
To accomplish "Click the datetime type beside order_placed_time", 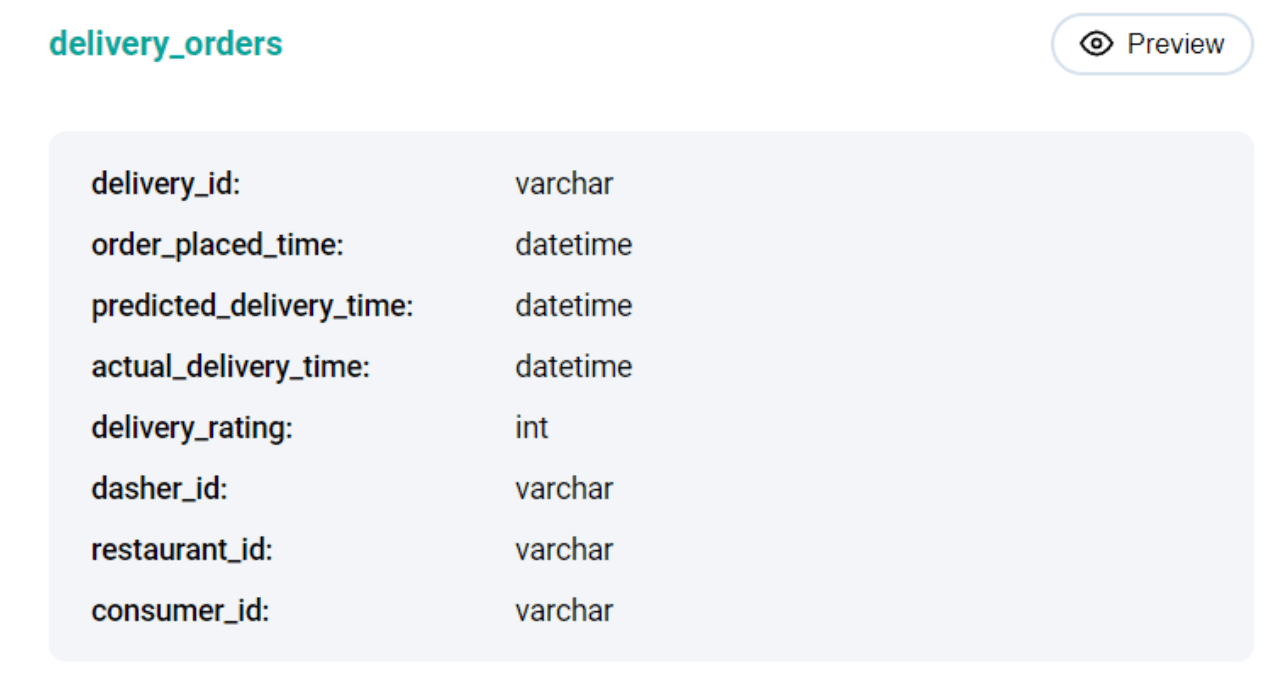I will point(573,245).
